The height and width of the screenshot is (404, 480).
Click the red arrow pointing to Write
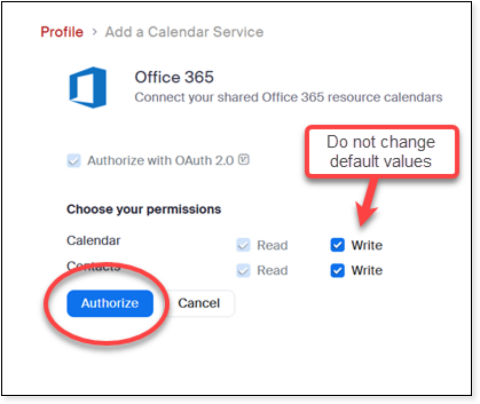click(367, 203)
